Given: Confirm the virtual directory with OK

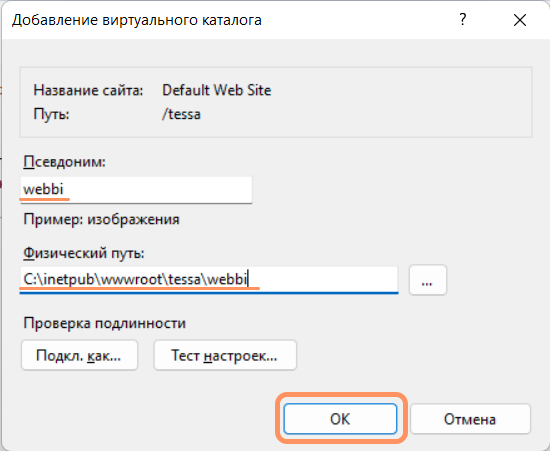Looking at the screenshot, I should [x=340, y=419].
